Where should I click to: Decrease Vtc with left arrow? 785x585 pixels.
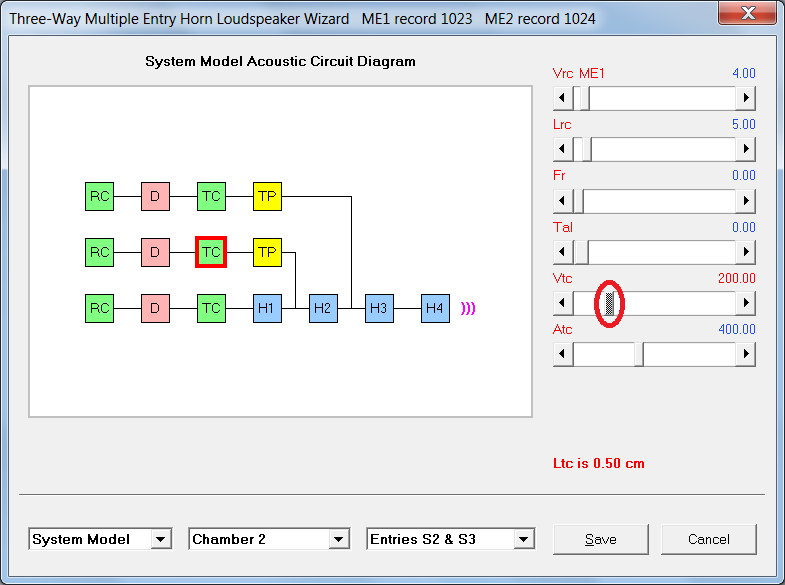click(x=563, y=303)
